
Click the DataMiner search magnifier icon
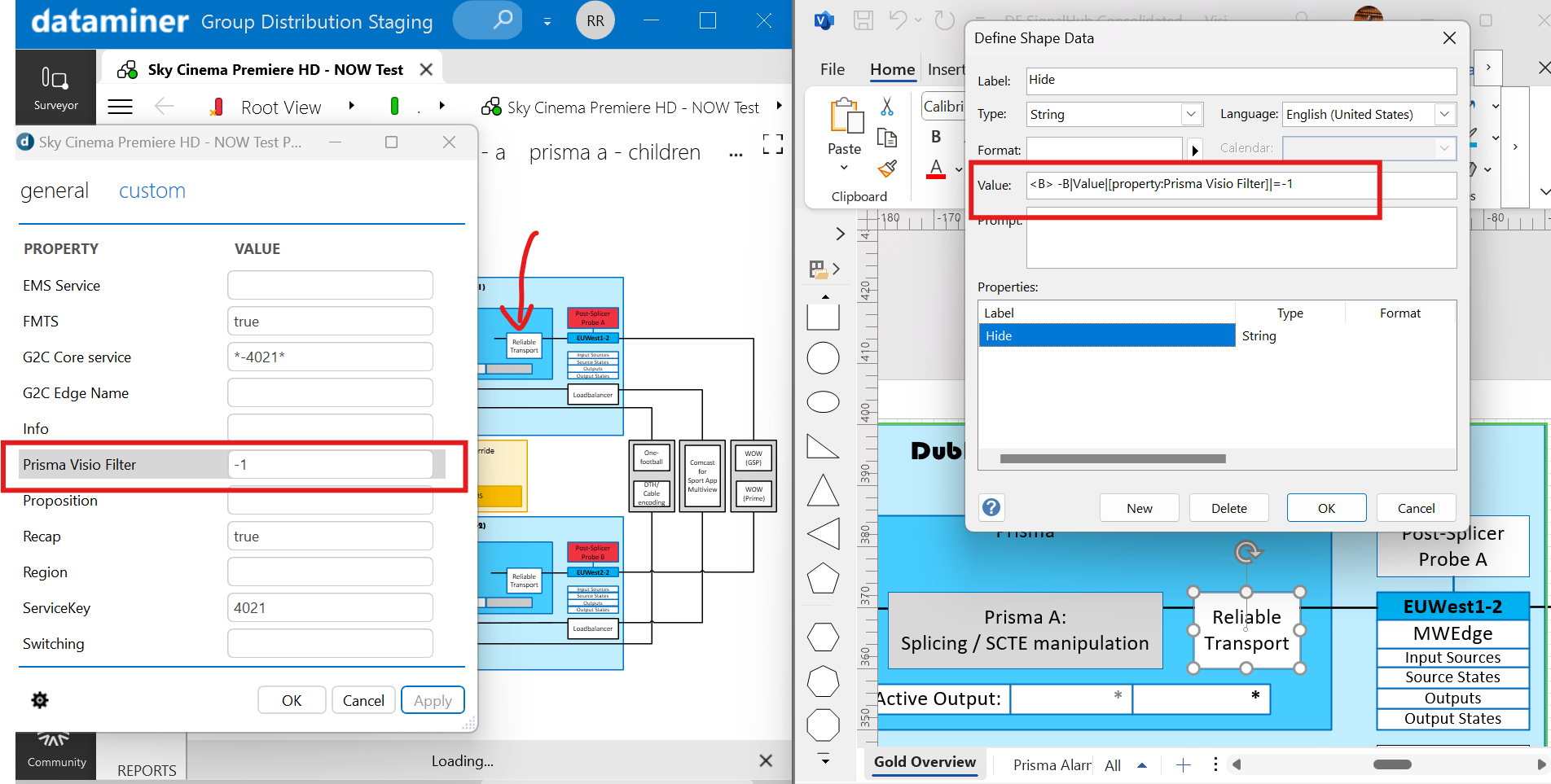(503, 20)
